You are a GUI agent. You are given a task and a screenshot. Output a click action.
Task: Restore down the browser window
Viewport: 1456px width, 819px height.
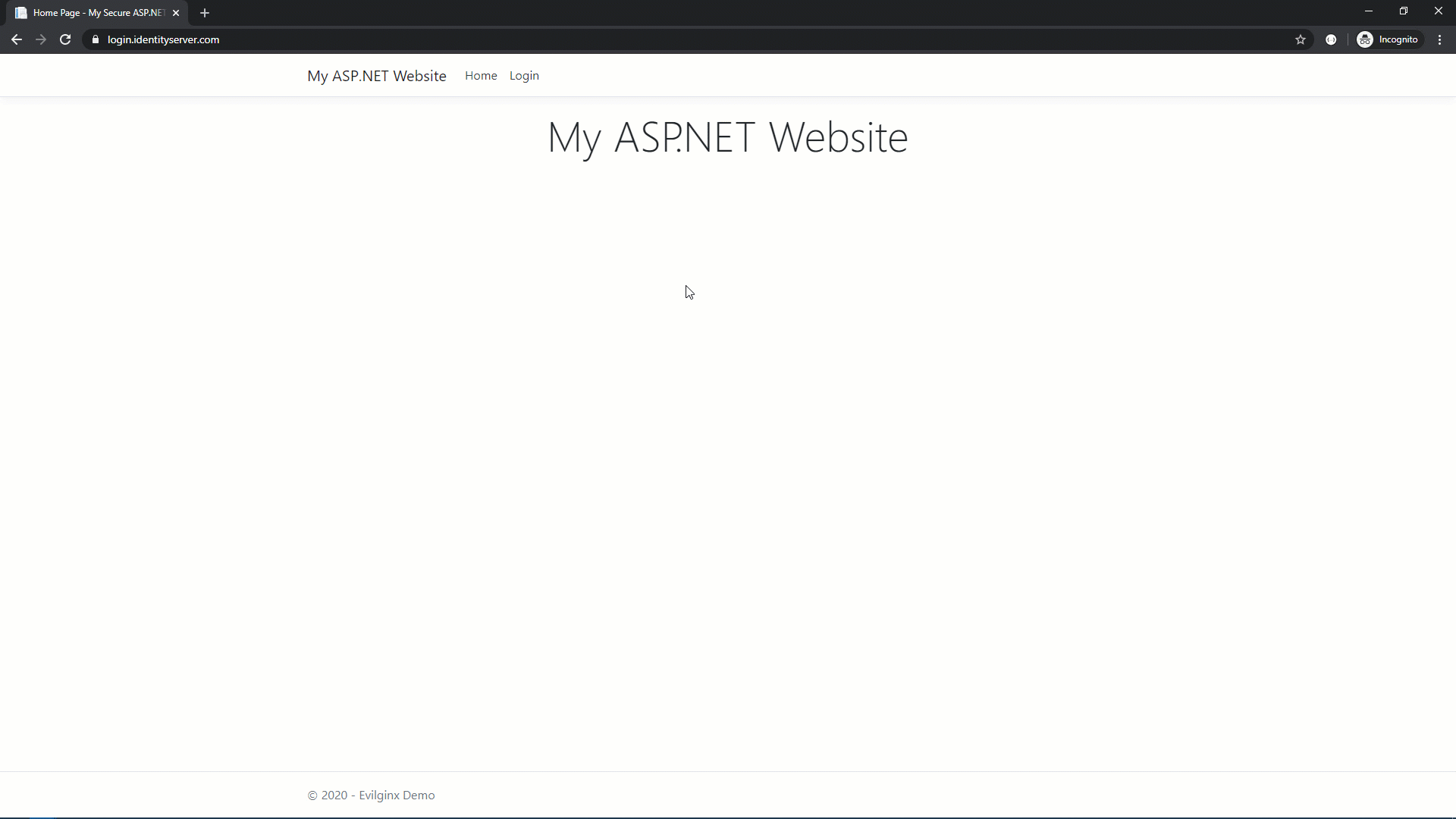pos(1404,11)
